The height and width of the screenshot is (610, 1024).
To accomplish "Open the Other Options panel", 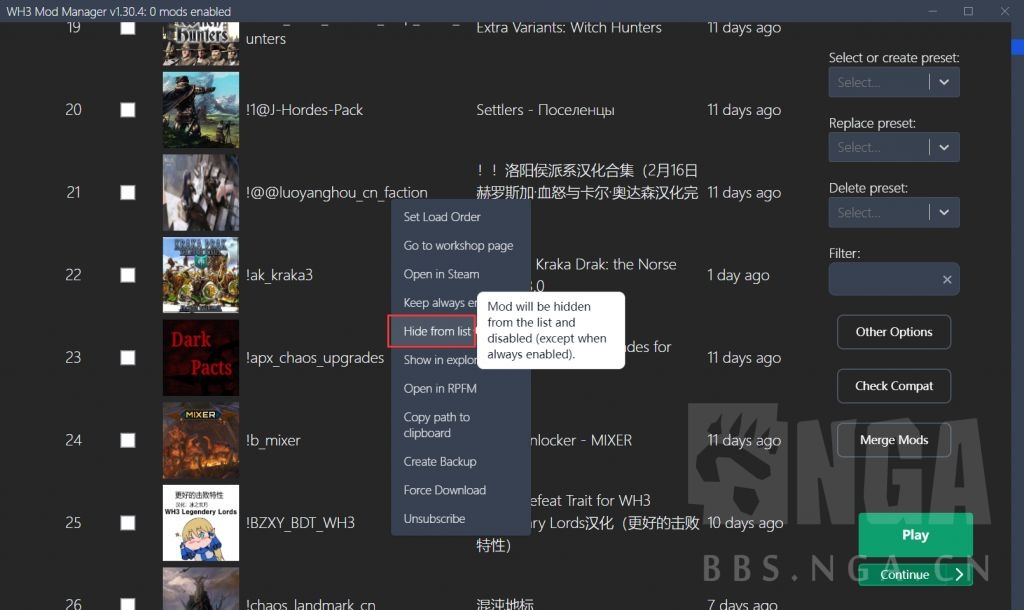I will 893,332.
